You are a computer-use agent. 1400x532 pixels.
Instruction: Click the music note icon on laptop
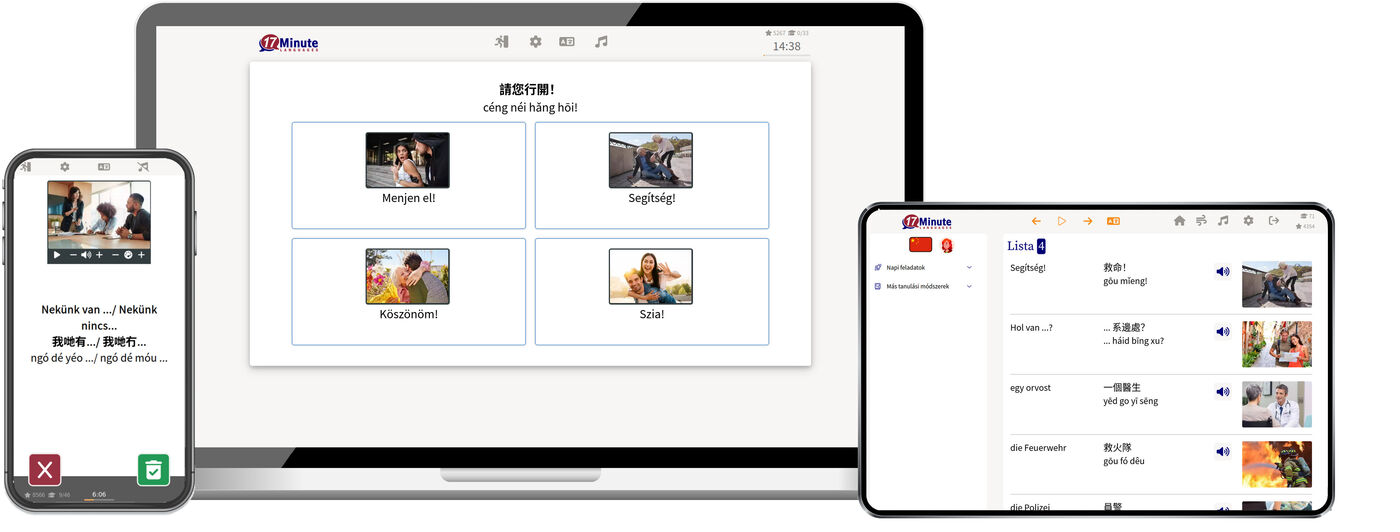601,42
